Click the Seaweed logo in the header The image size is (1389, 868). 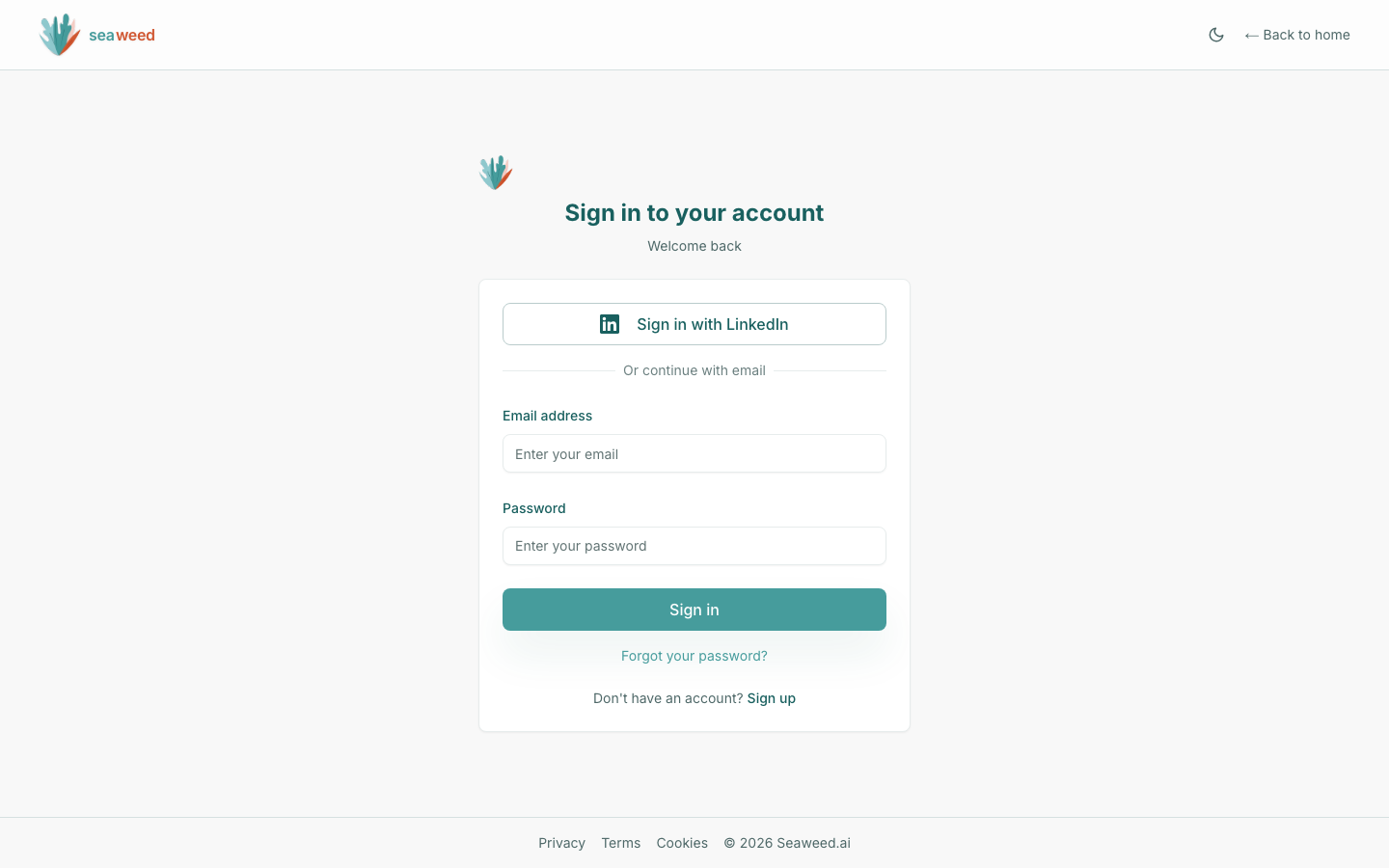pos(96,35)
